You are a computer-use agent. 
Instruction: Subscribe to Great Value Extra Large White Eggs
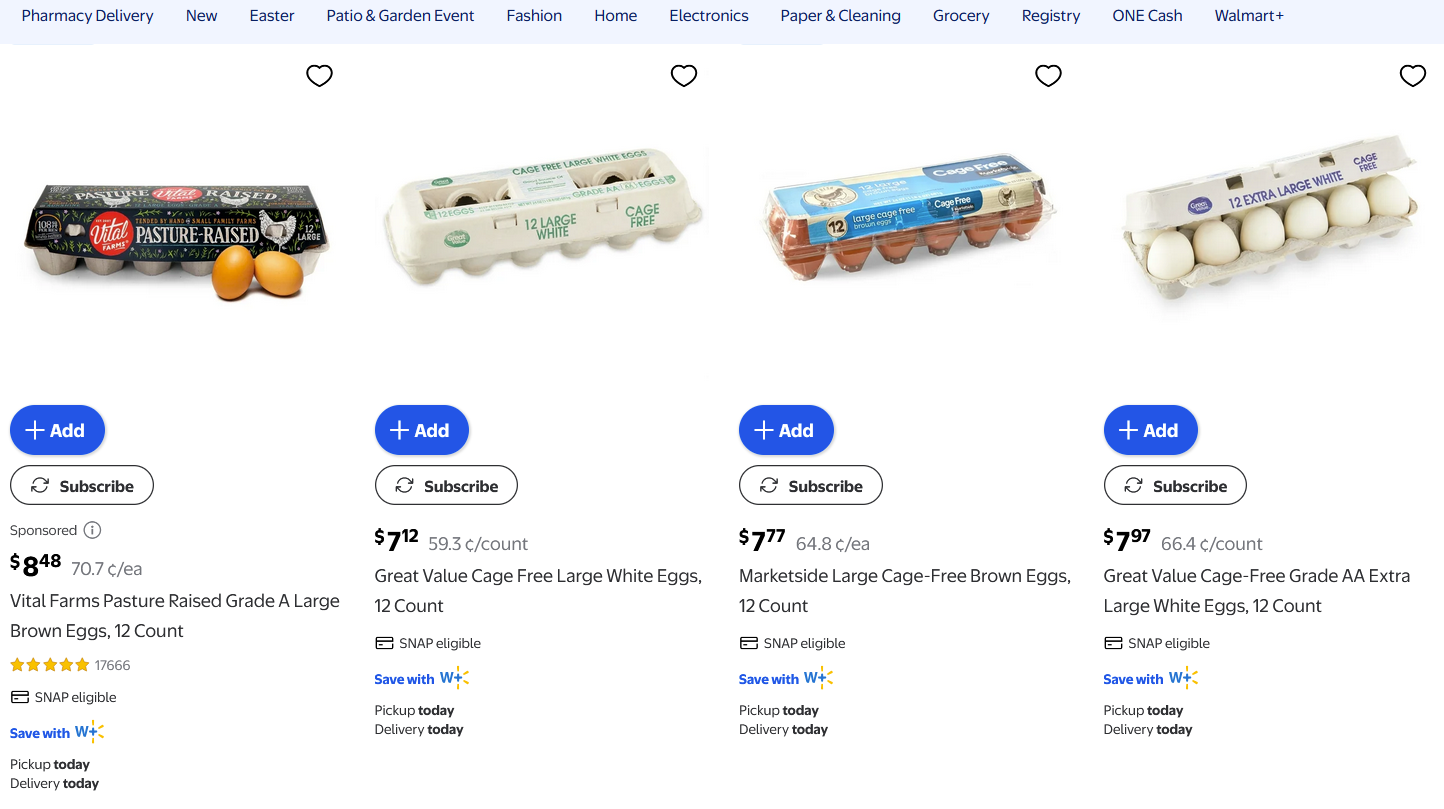click(1175, 486)
